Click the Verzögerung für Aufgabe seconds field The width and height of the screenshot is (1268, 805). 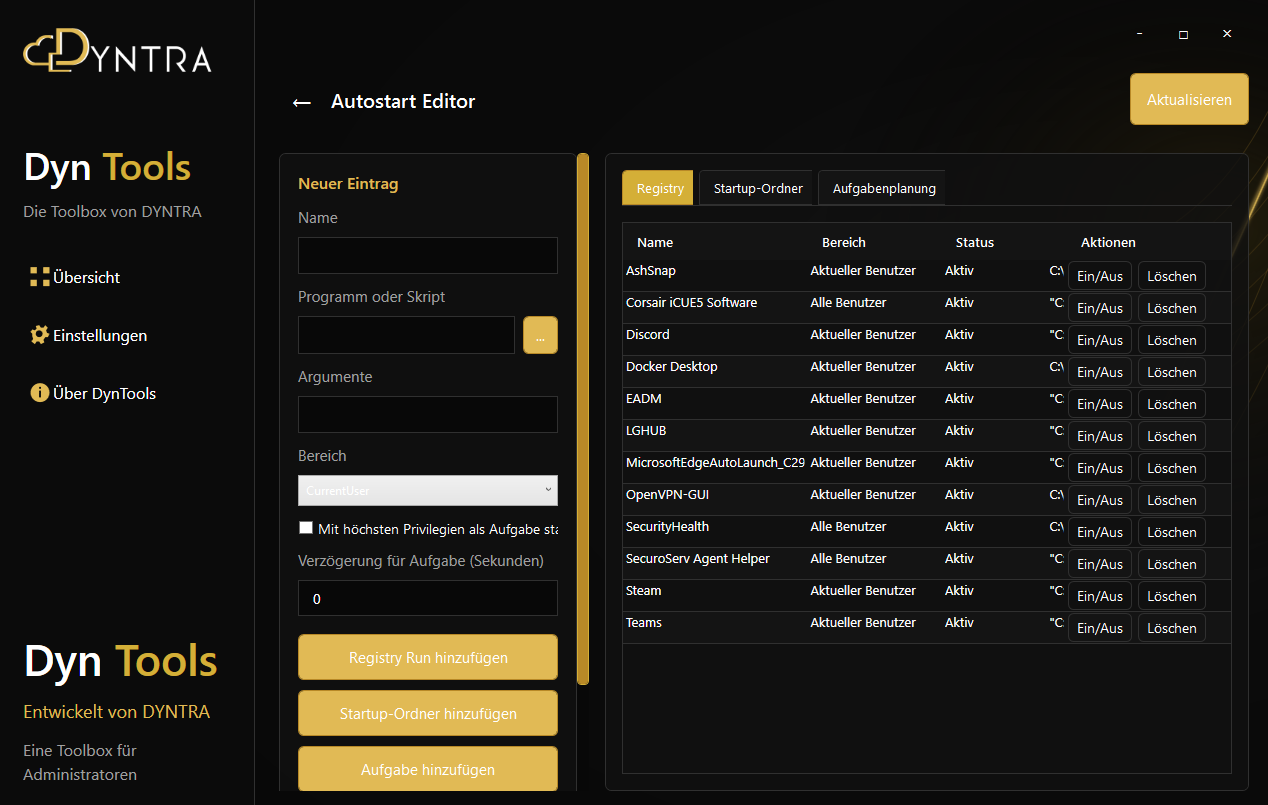pyautogui.click(x=428, y=598)
